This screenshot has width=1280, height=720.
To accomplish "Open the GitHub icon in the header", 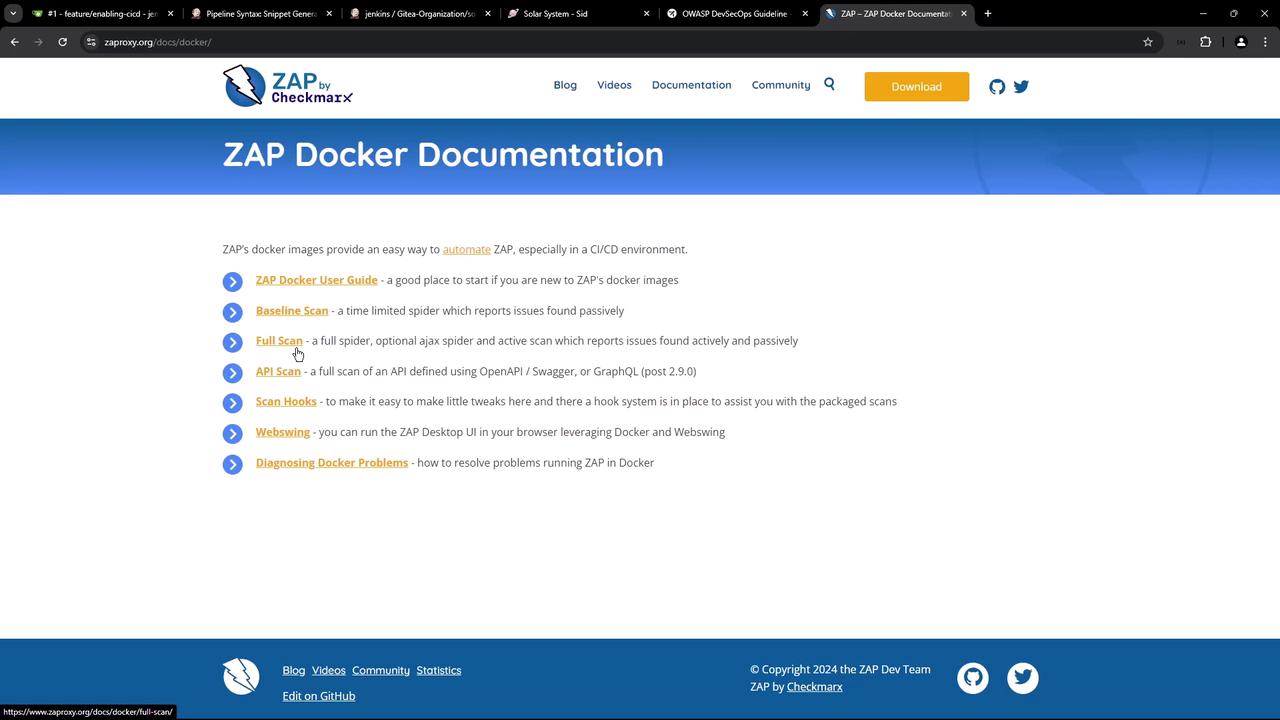I will click(x=997, y=86).
